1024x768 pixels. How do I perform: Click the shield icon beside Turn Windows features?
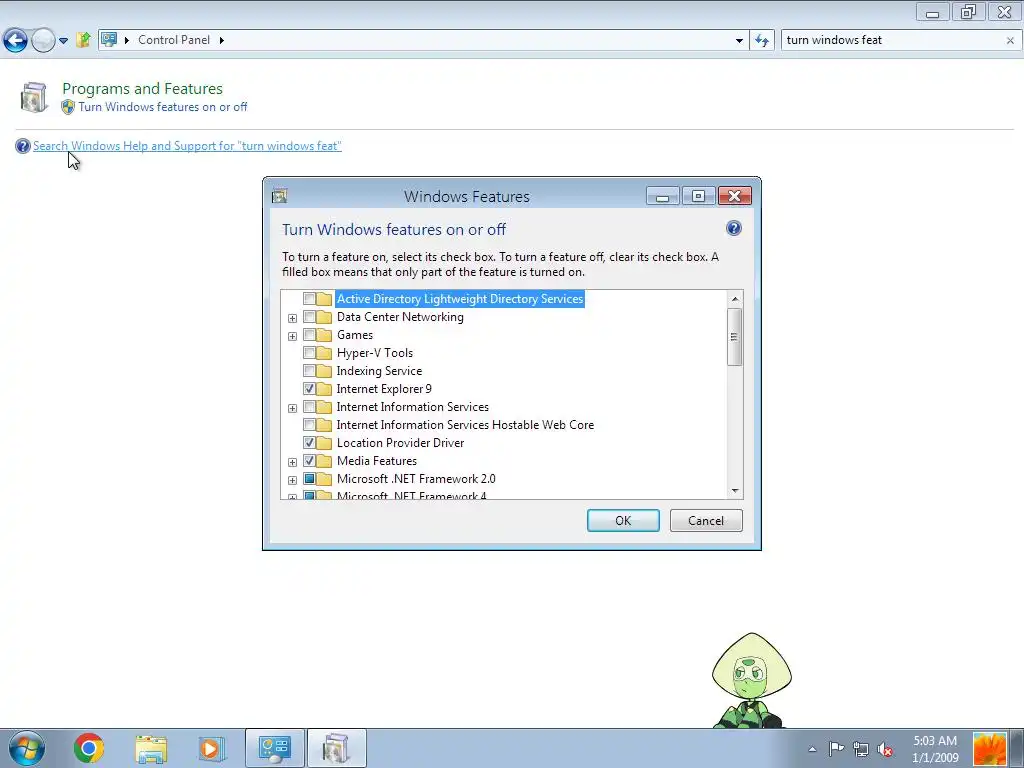point(68,107)
